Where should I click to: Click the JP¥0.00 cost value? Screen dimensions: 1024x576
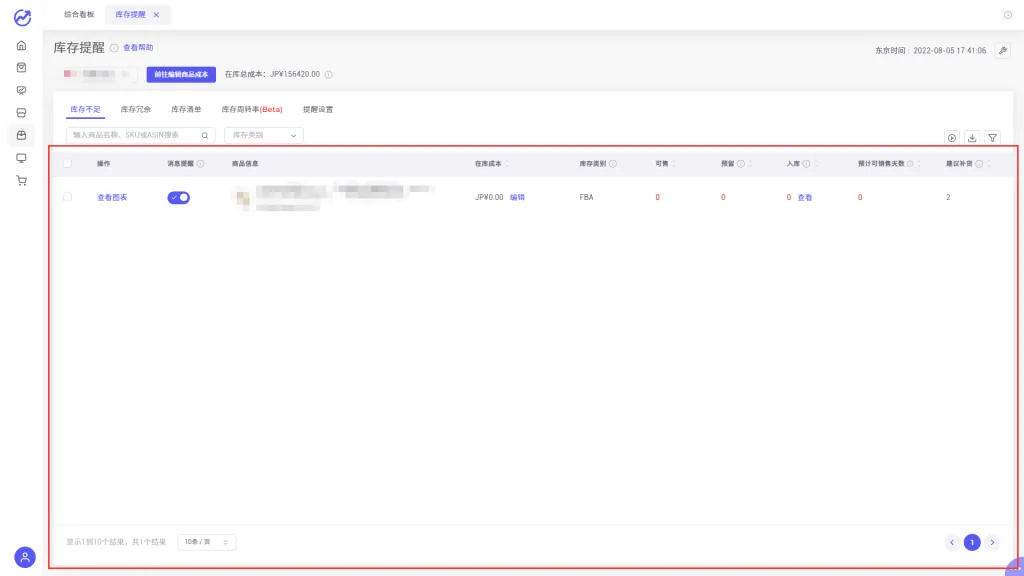tap(489, 197)
